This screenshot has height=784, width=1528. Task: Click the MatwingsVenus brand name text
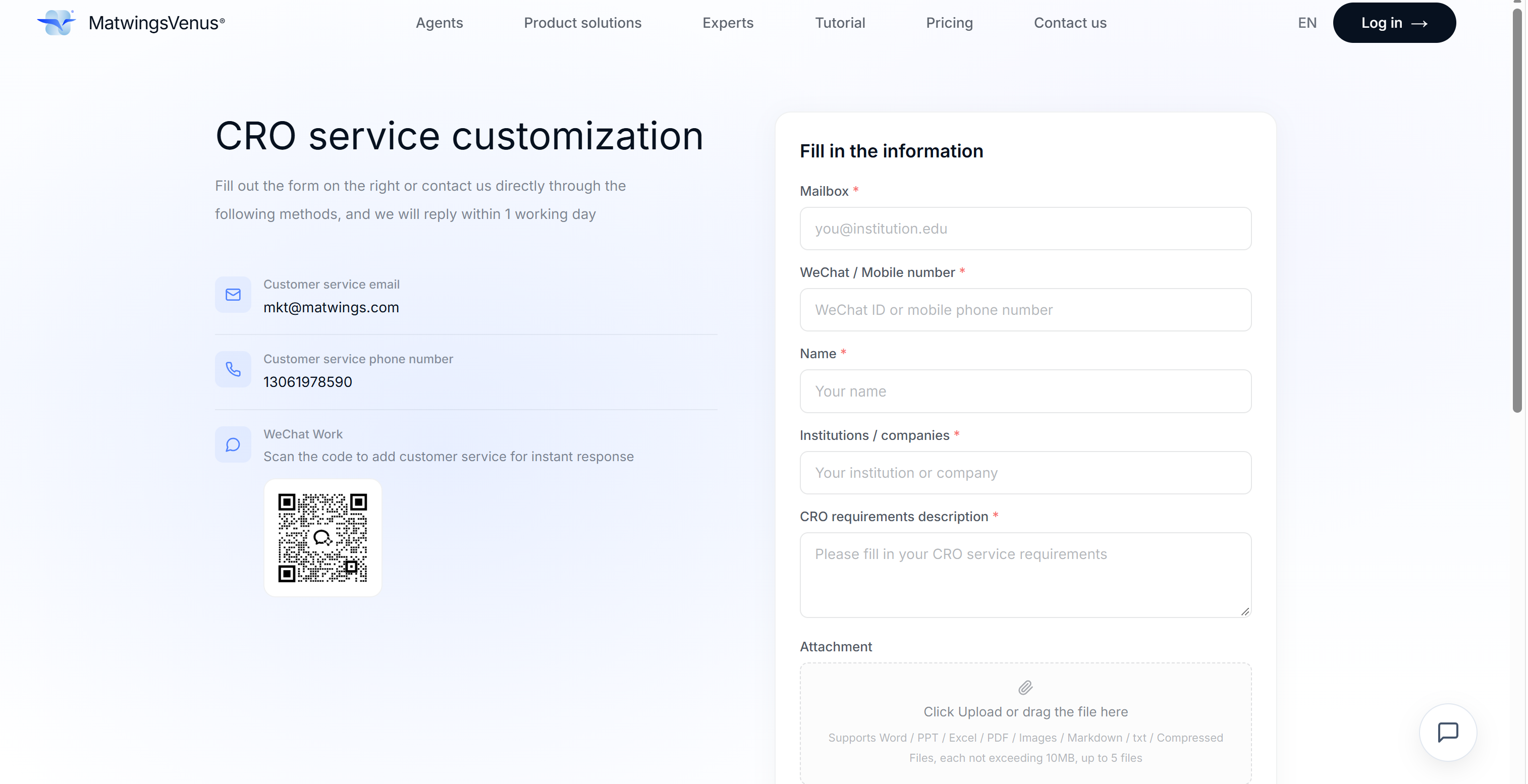pos(156,23)
